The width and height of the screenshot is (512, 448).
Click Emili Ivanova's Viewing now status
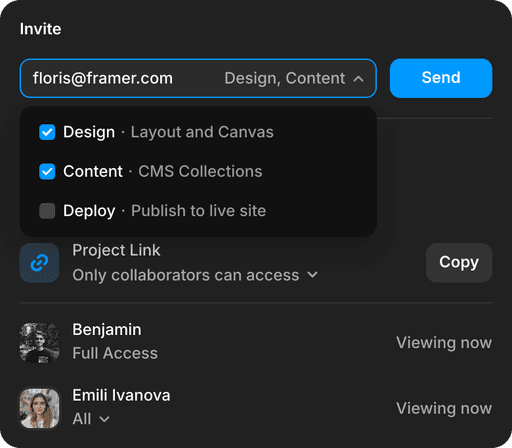444,408
